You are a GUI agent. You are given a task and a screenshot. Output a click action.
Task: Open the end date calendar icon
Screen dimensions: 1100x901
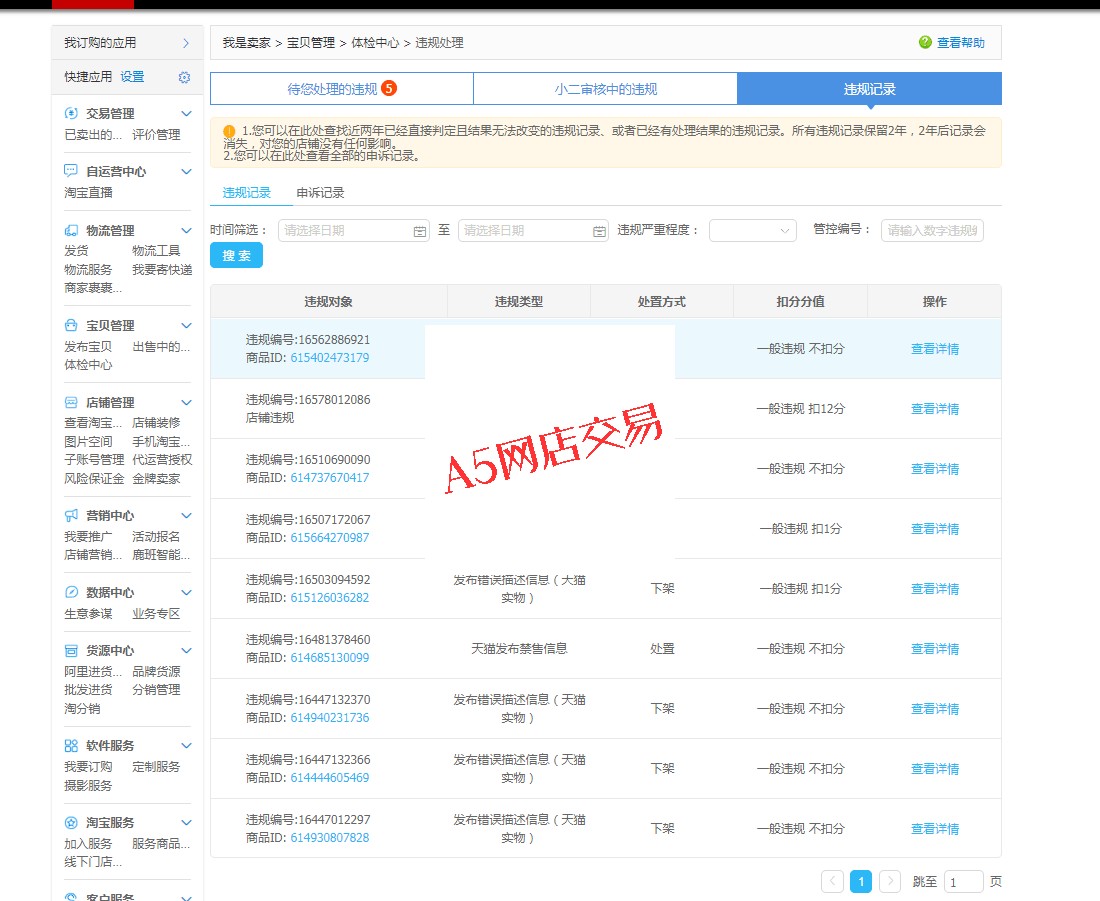(599, 231)
